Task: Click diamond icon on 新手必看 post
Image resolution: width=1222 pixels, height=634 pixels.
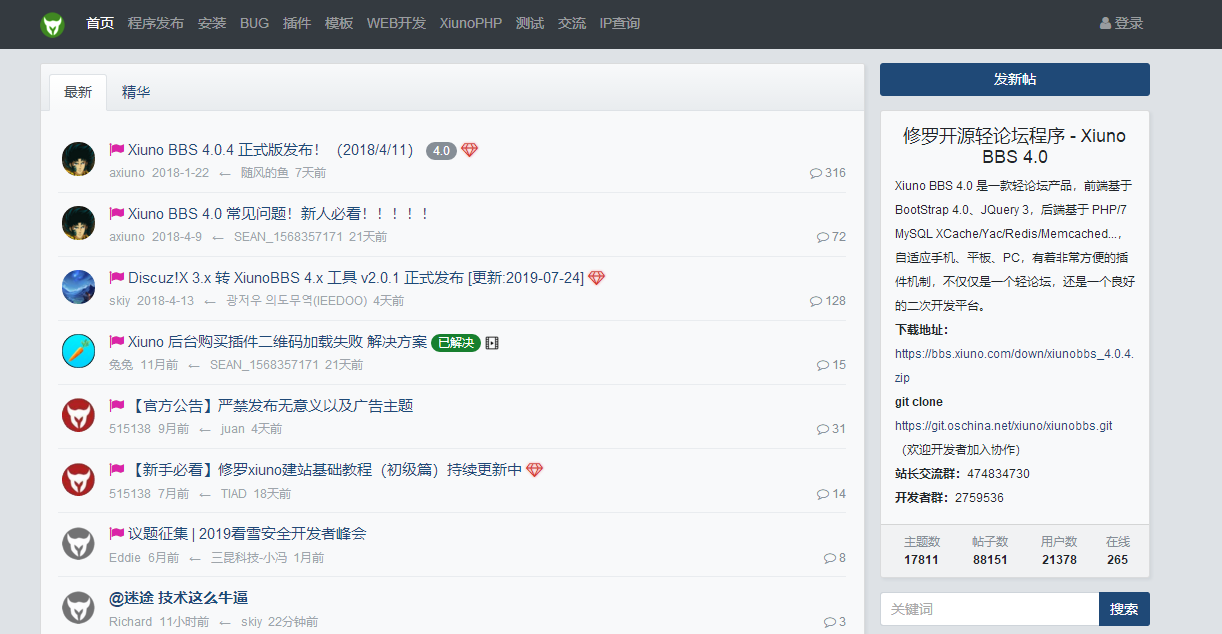Action: point(534,470)
